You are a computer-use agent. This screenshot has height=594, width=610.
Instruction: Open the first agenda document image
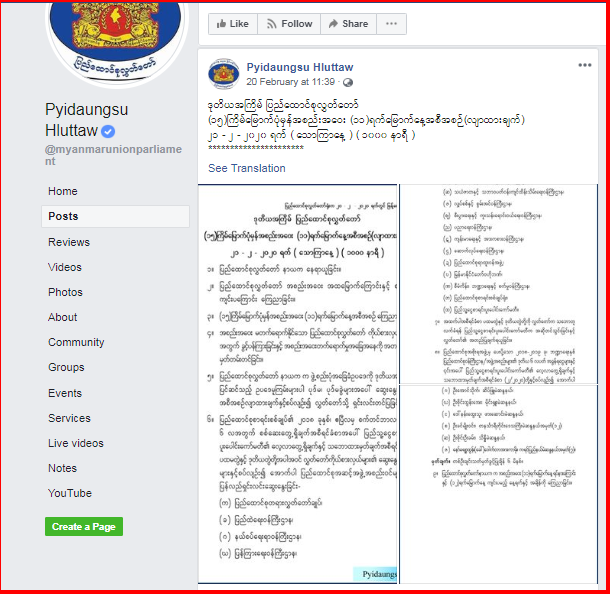pos(298,384)
